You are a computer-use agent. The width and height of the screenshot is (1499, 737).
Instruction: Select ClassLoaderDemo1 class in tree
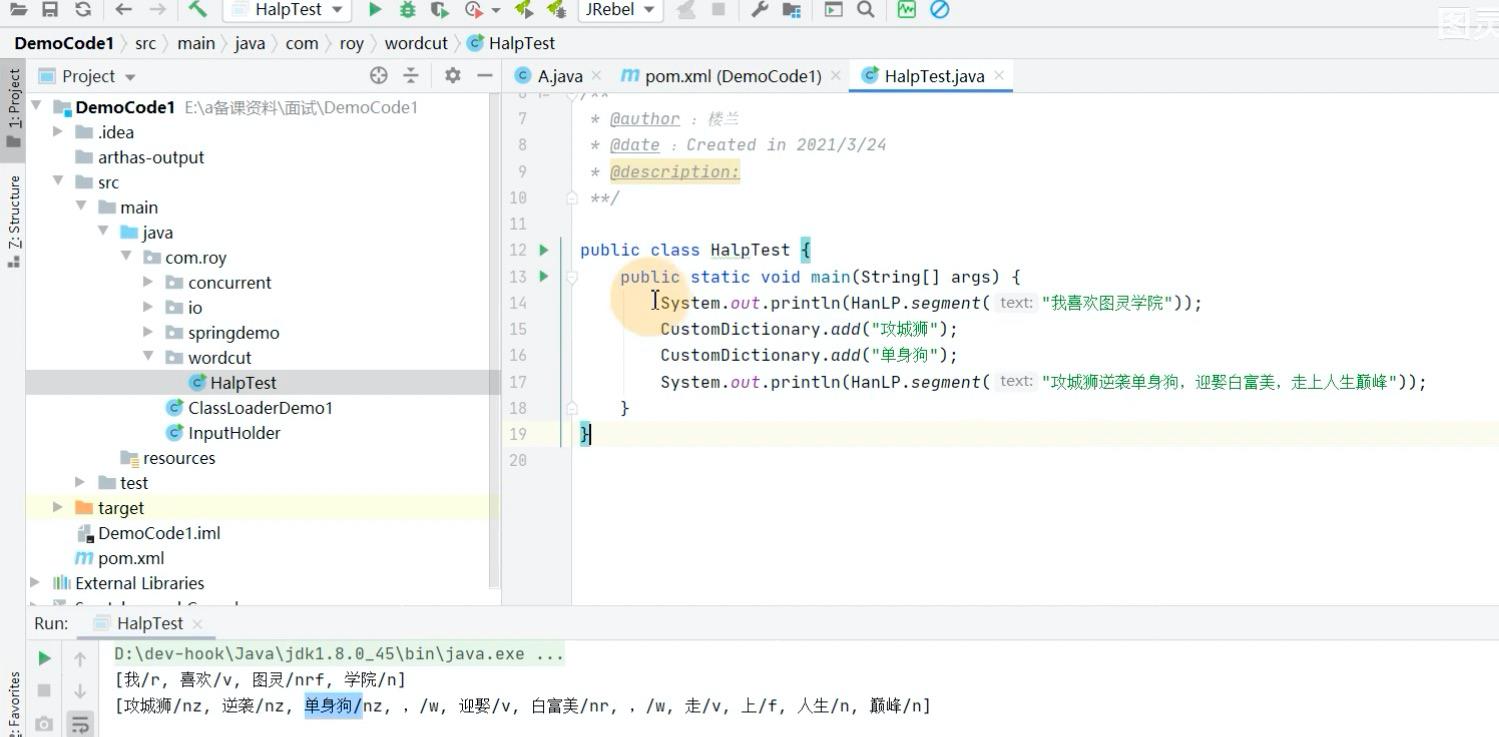click(262, 408)
